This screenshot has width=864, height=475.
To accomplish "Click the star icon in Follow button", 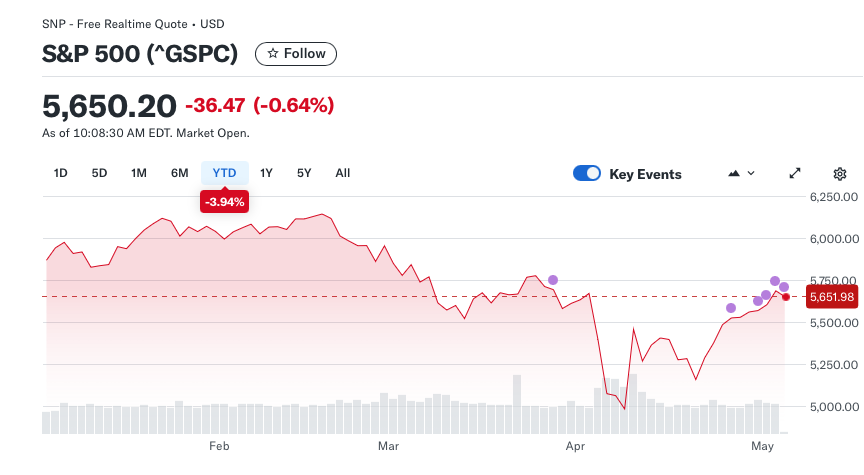I will tap(272, 53).
